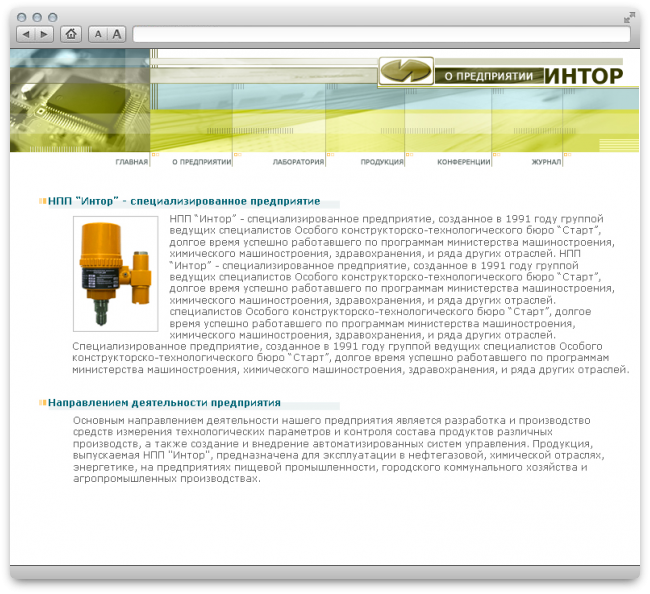Click in the browser address bar
The image size is (650, 594).
(x=380, y=34)
